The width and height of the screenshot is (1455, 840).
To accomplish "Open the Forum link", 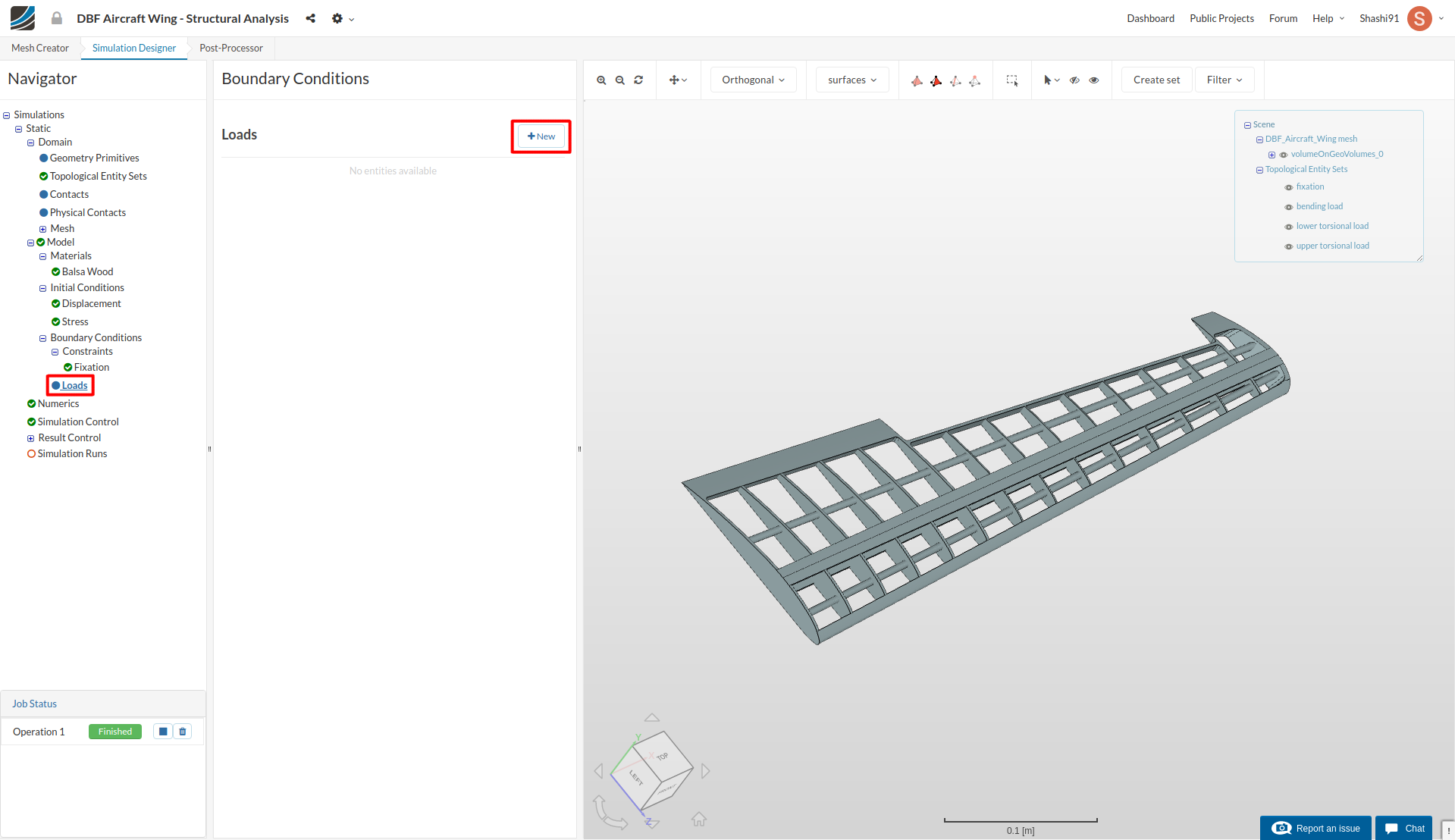I will tap(1283, 18).
